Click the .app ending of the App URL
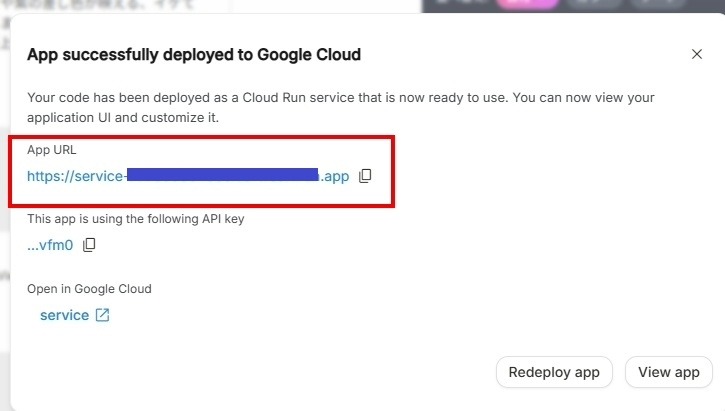Viewport: 725px width, 411px height. click(x=335, y=176)
